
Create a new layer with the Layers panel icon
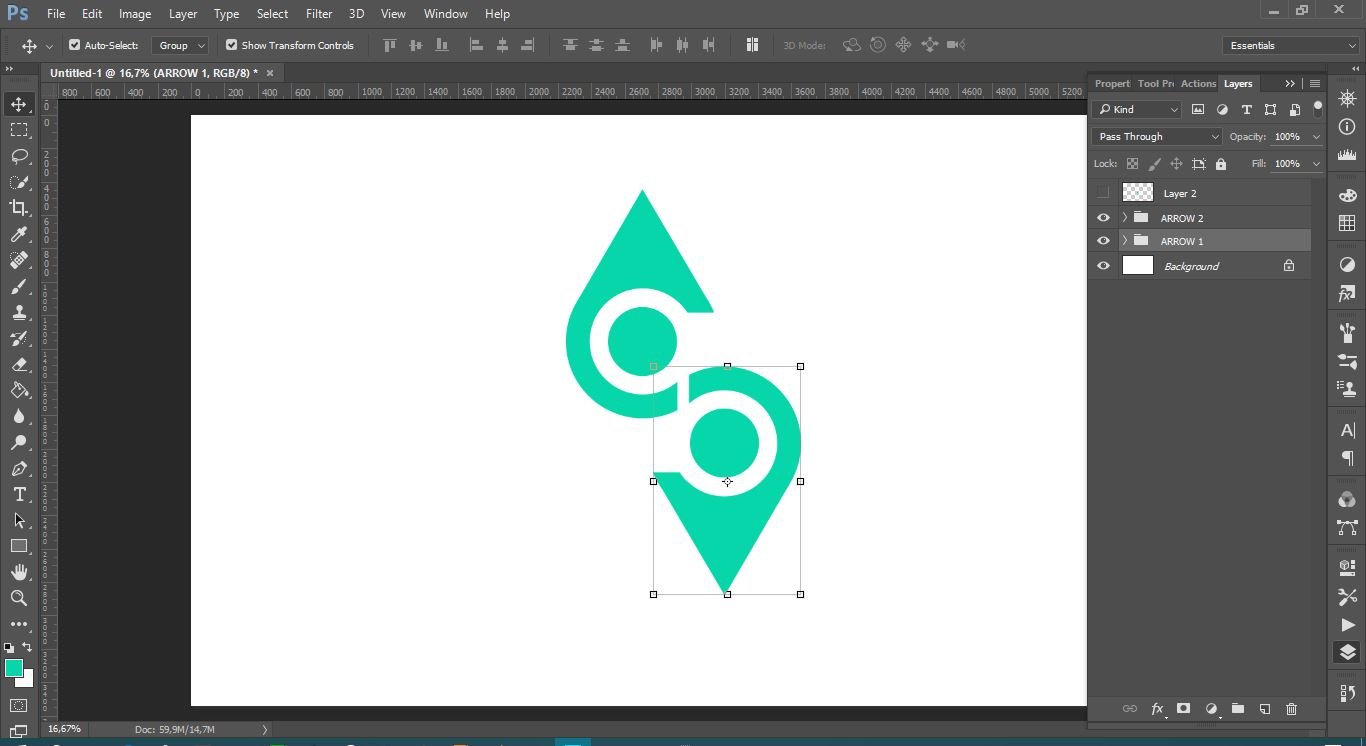[x=1264, y=709]
